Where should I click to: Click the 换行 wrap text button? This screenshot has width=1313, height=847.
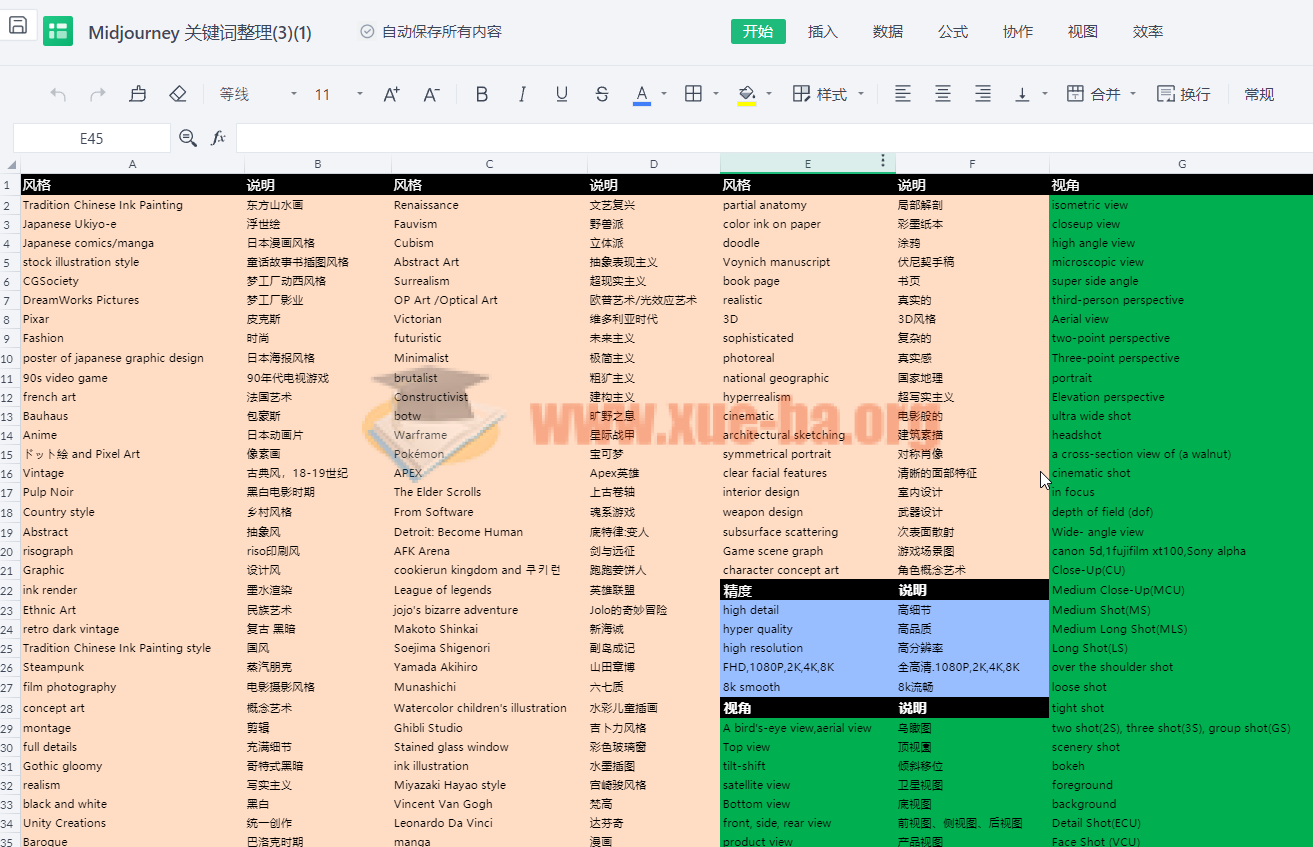click(1183, 94)
